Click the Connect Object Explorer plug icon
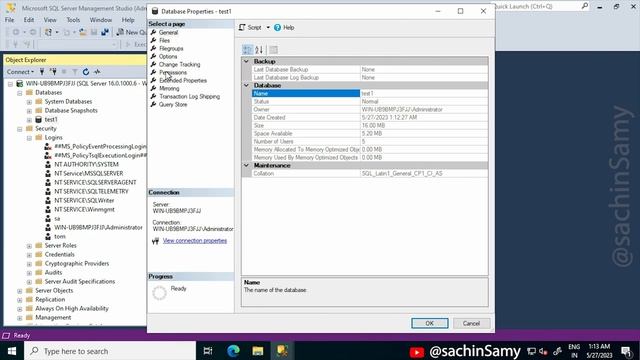The height and width of the screenshot is (360, 640). [x=42, y=72]
